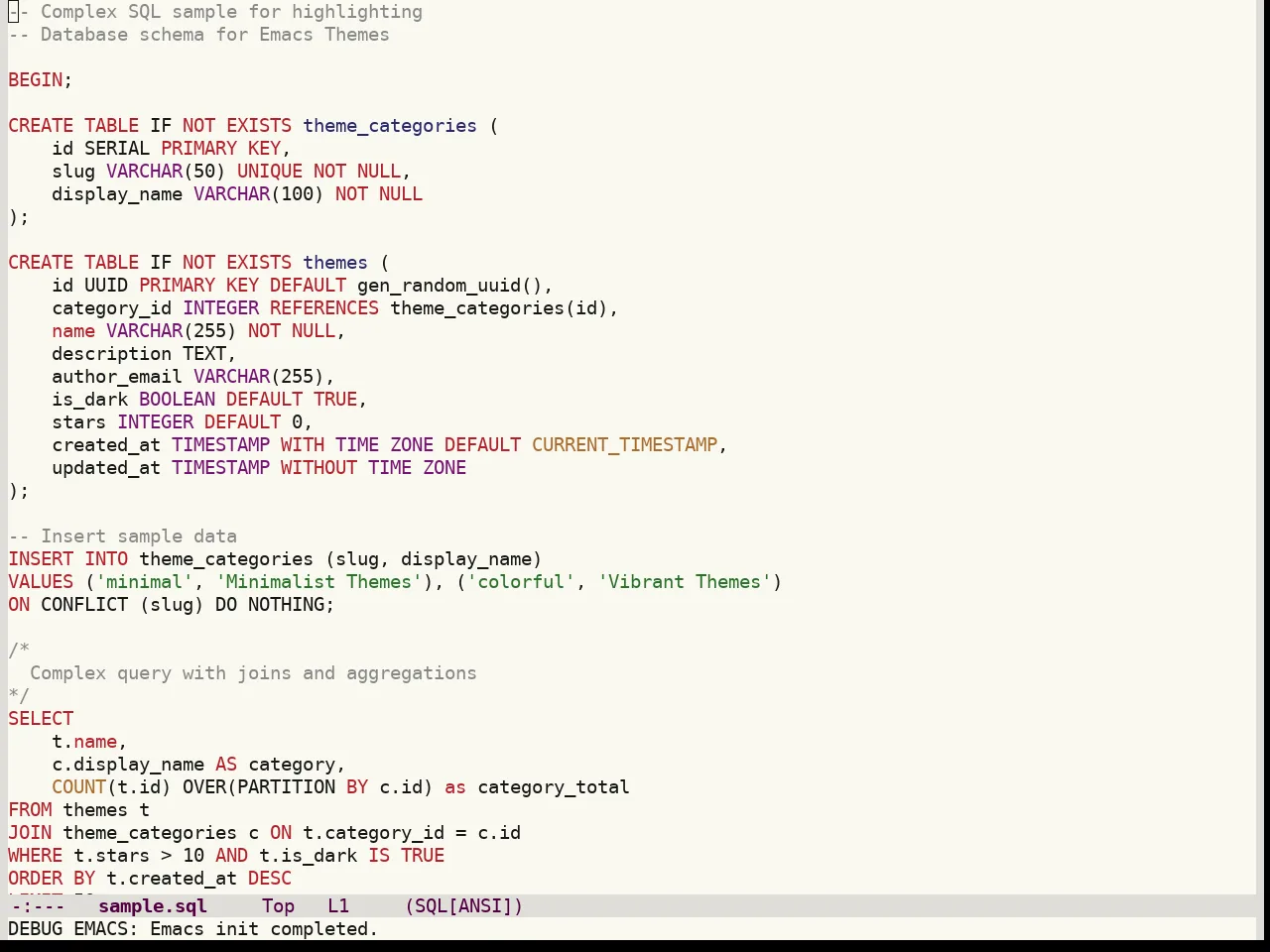Click author_email column name

click(x=117, y=377)
